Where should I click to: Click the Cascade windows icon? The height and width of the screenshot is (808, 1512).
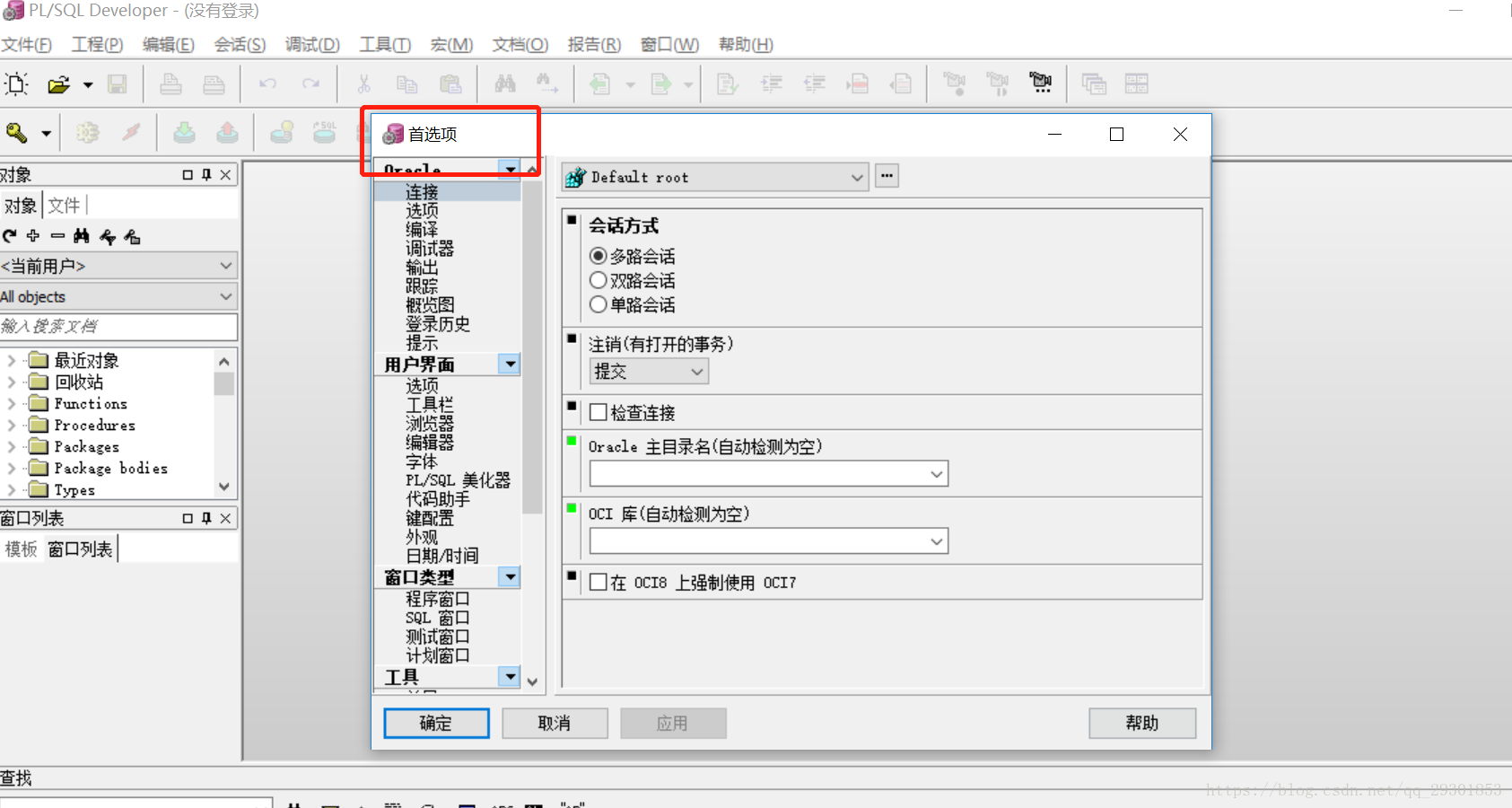[1094, 84]
